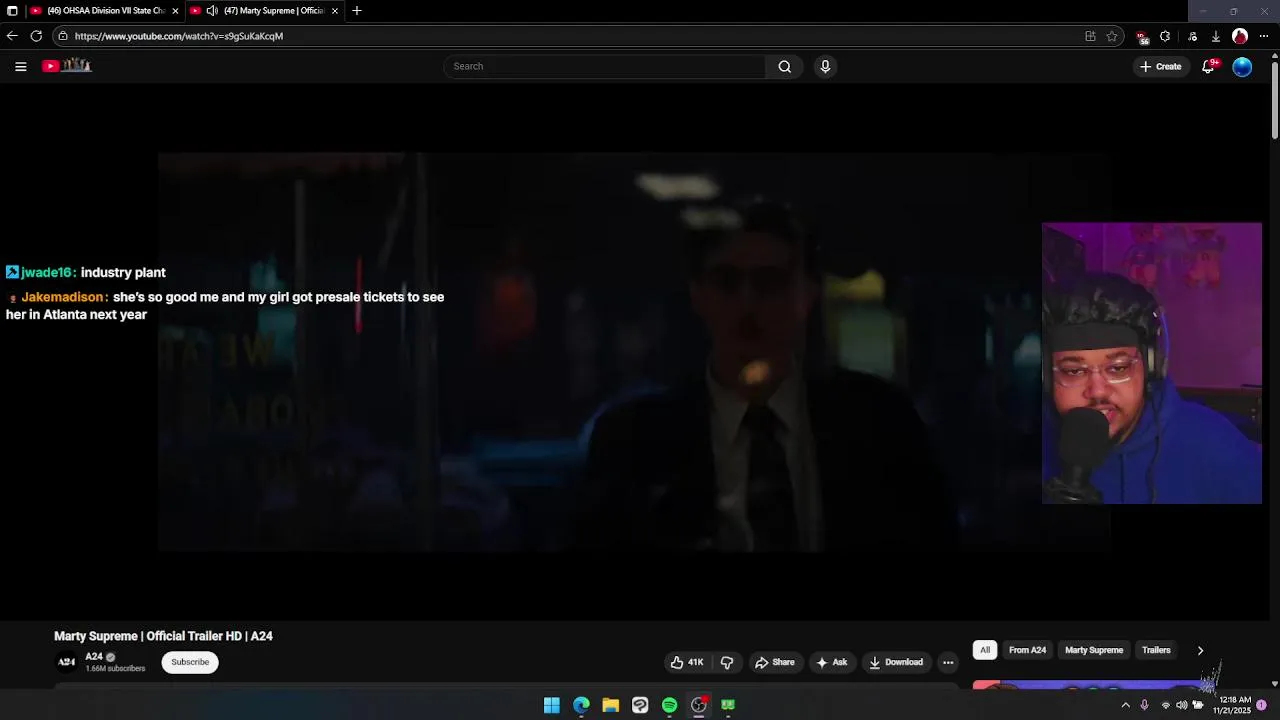The width and height of the screenshot is (1280, 720).
Task: Open tab actions menu at top left
Action: pyautogui.click(x=12, y=11)
